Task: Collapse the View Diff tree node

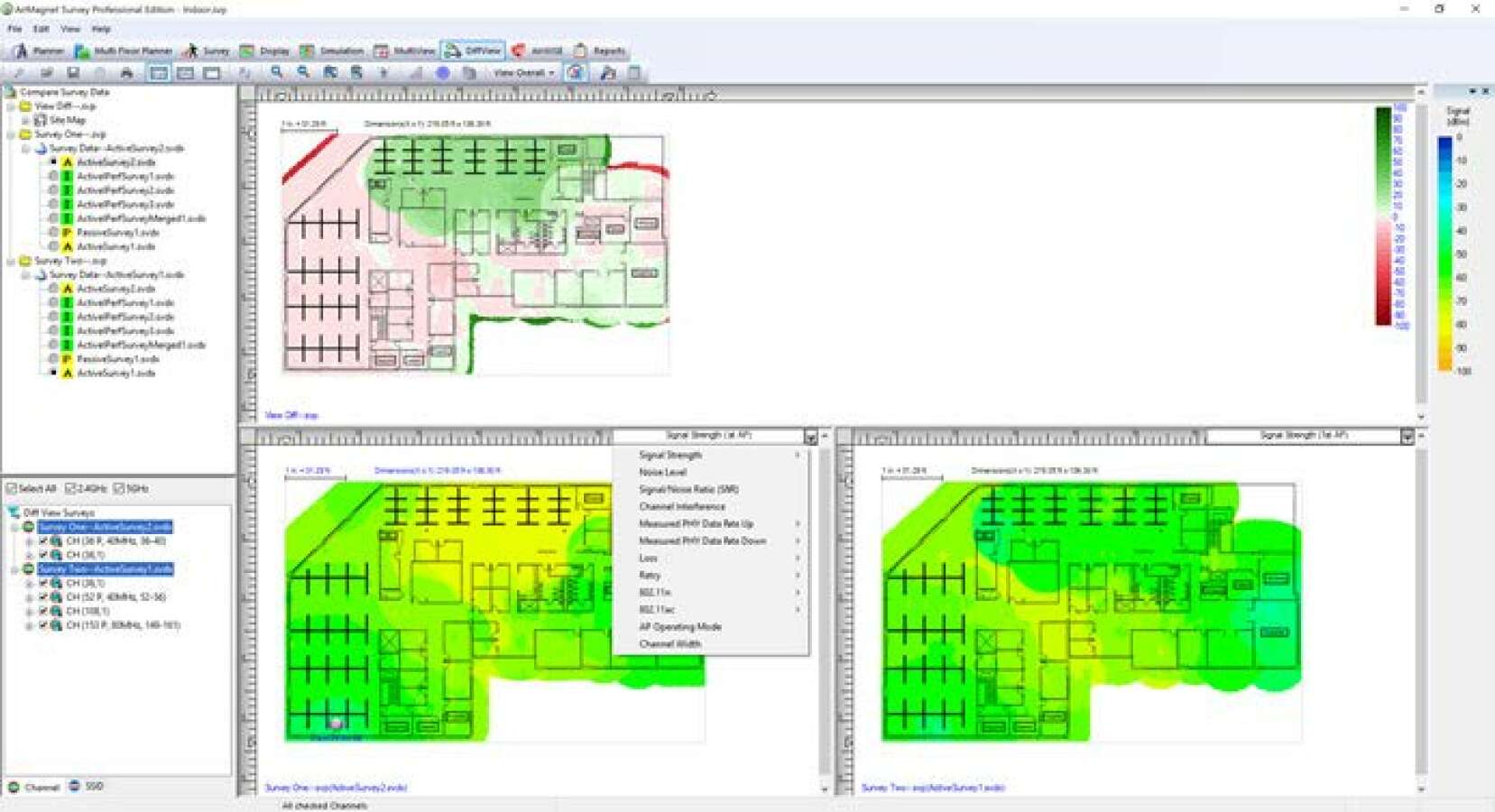Action: click(x=12, y=106)
